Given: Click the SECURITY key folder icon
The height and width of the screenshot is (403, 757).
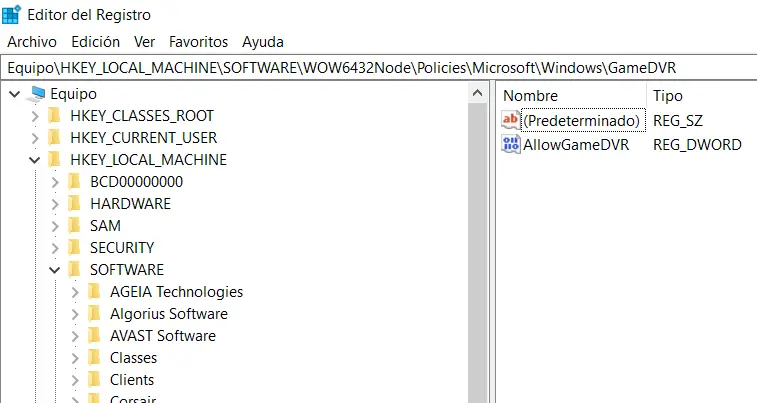Looking at the screenshot, I should point(74,248).
